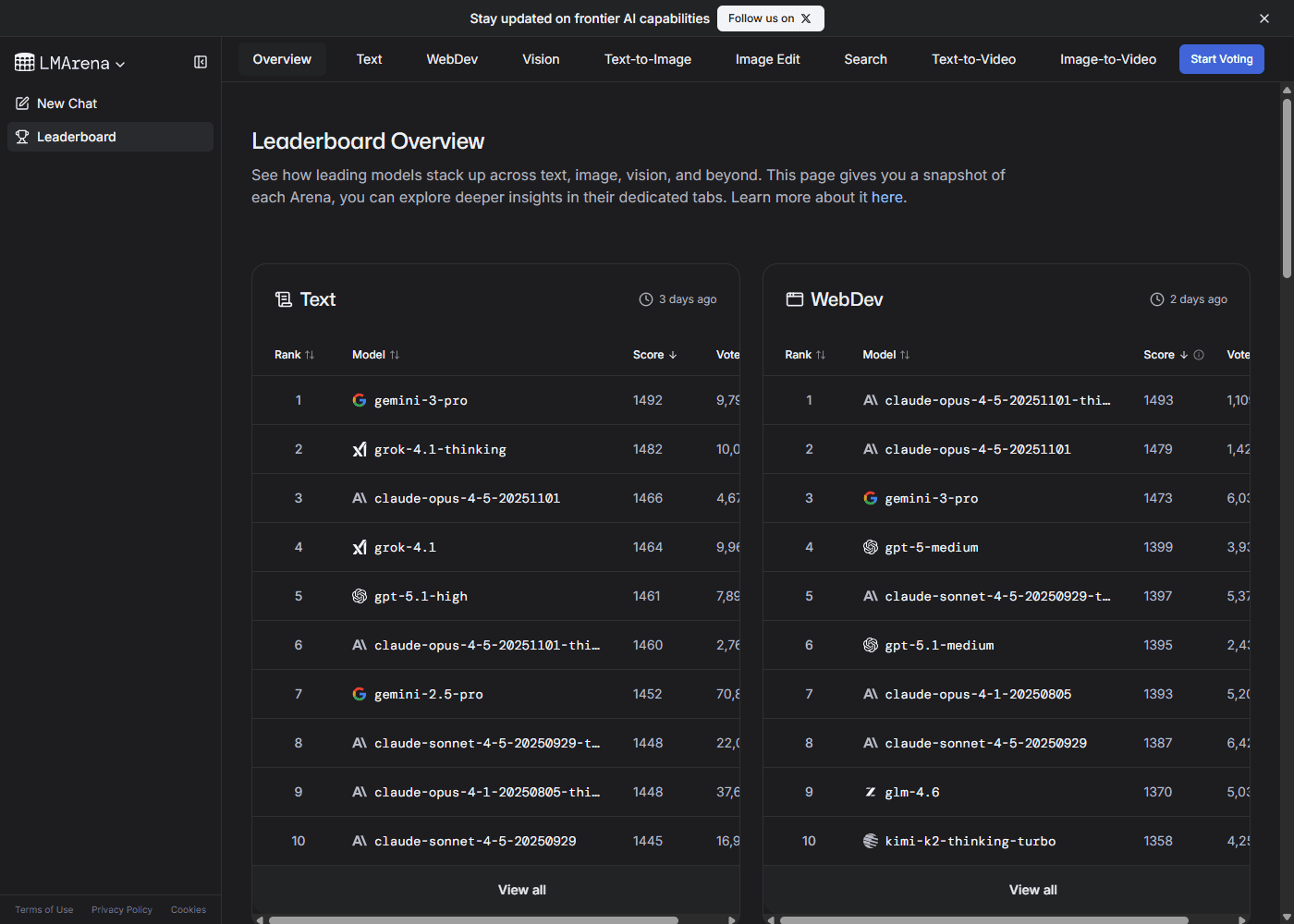Dismiss the top announcement banner
1294x924 pixels.
click(1264, 18)
